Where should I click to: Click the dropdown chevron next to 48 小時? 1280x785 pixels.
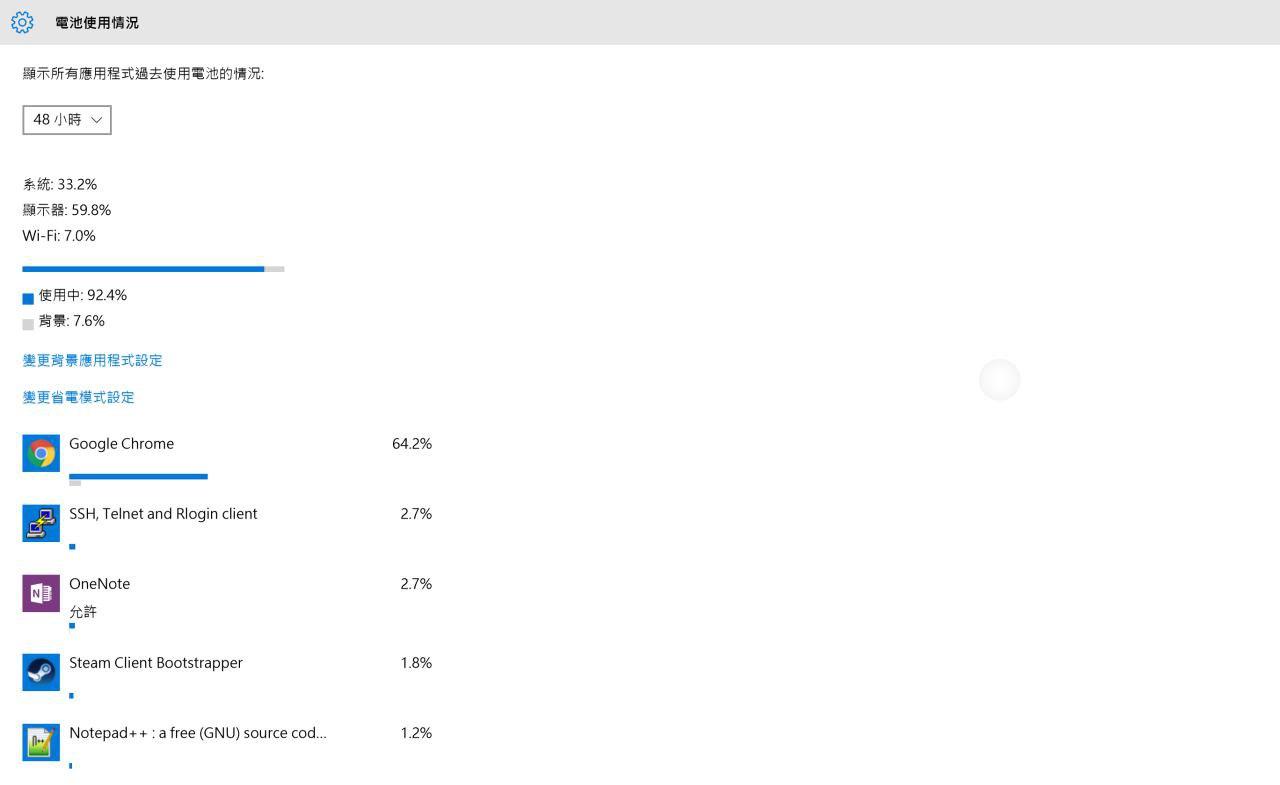pos(97,120)
